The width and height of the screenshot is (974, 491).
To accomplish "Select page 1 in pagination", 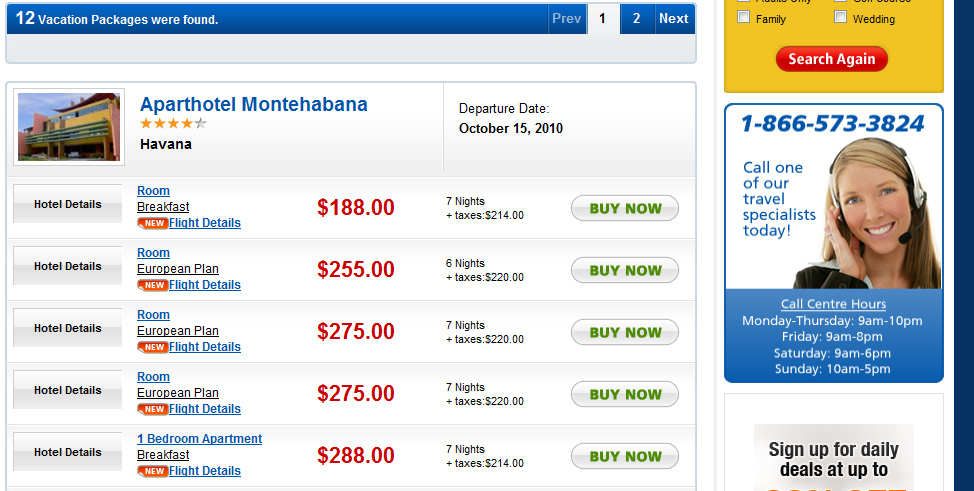I will coord(602,18).
